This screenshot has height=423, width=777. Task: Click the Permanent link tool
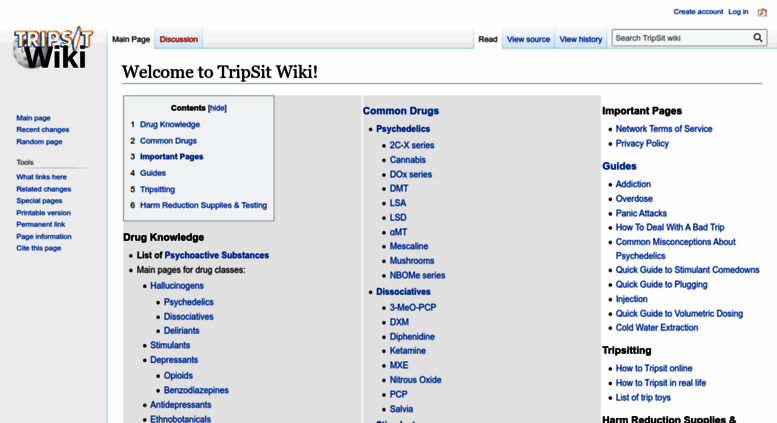[x=41, y=224]
